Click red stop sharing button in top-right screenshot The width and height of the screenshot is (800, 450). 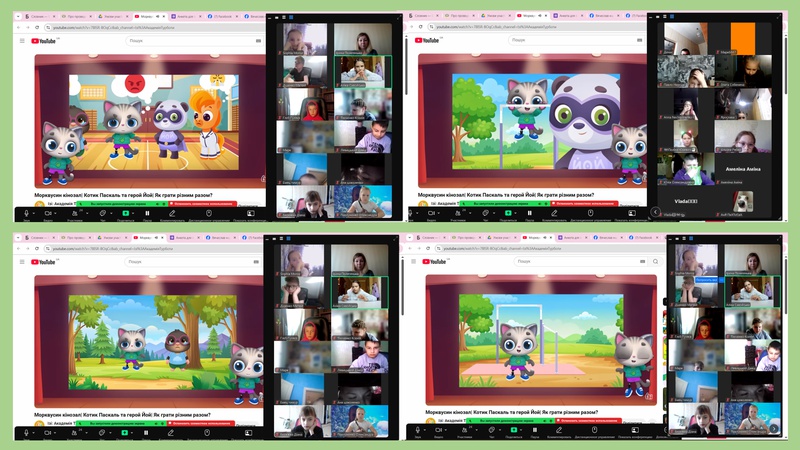(584, 204)
